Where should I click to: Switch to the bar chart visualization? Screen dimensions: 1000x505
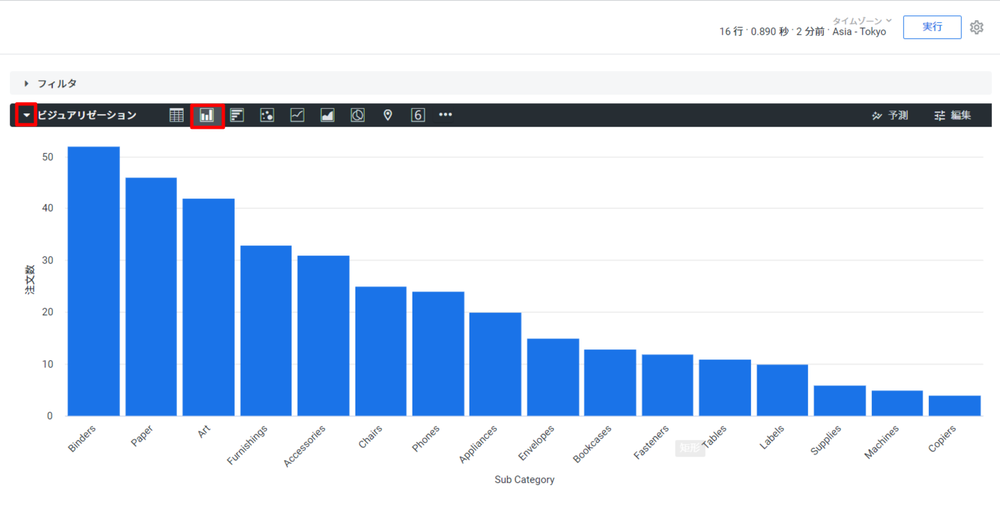click(x=237, y=115)
